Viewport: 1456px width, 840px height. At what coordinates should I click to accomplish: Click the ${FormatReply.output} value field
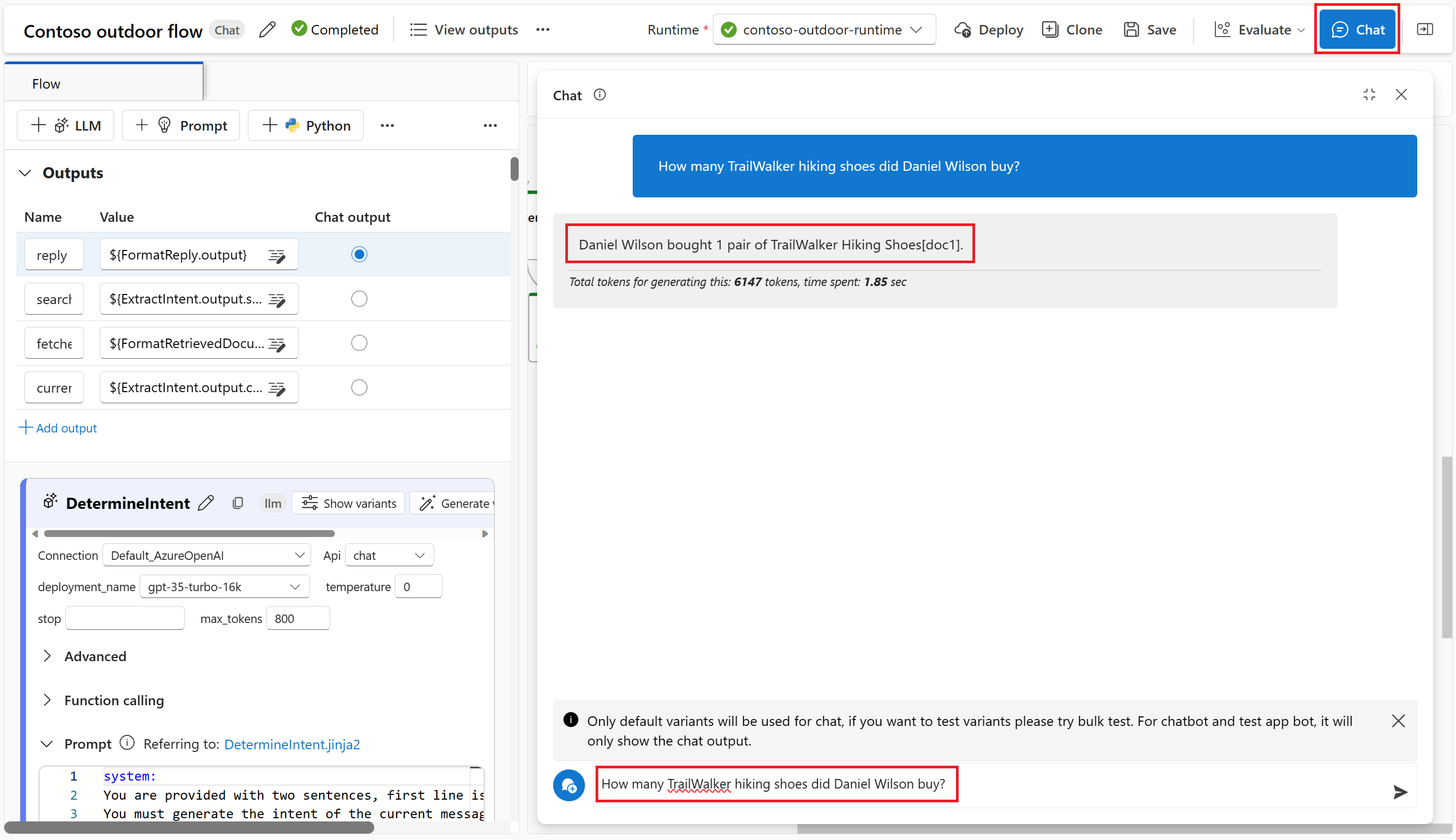pos(199,254)
